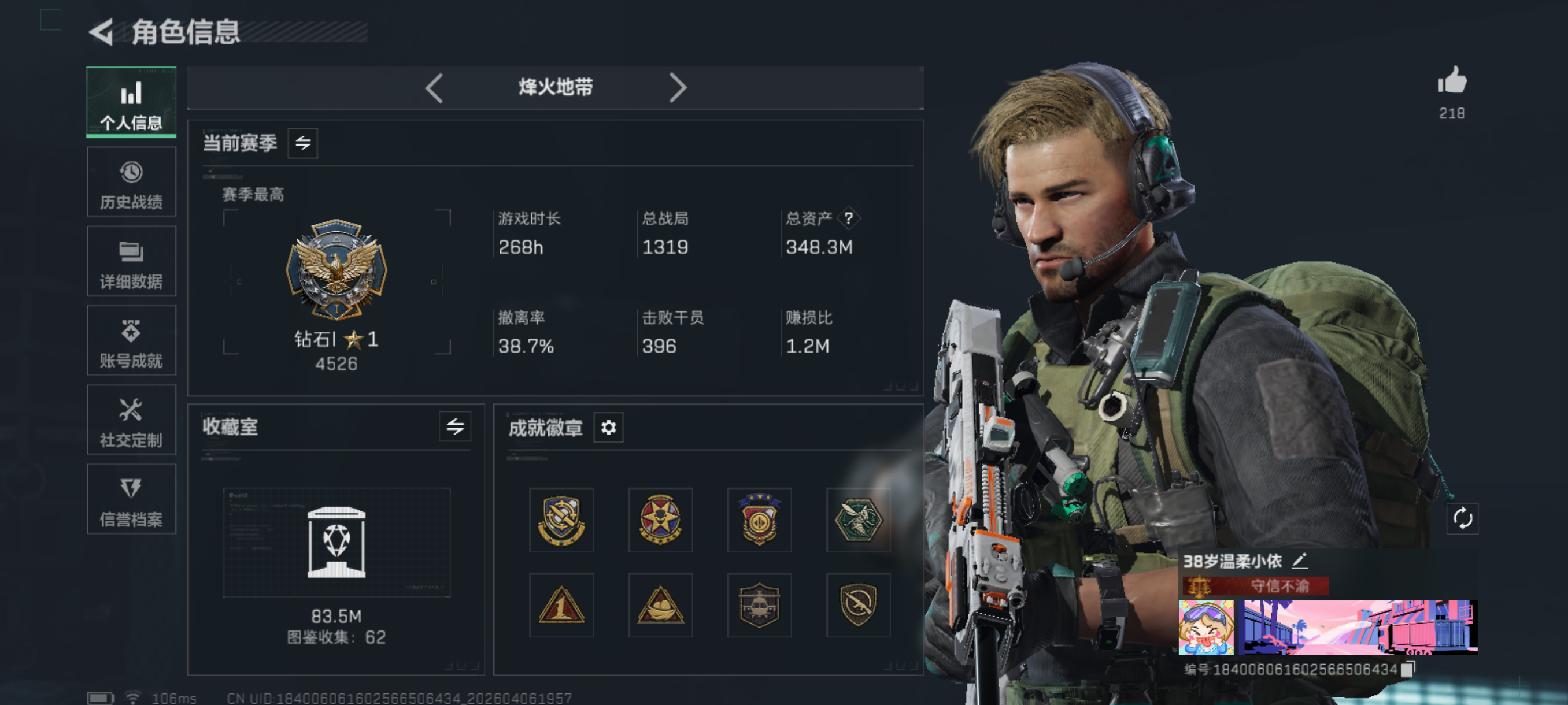This screenshot has width=1568, height=705.
Task: Edit nickname 38岁温柔小依 with the pencil icon
Action: pos(1300,560)
